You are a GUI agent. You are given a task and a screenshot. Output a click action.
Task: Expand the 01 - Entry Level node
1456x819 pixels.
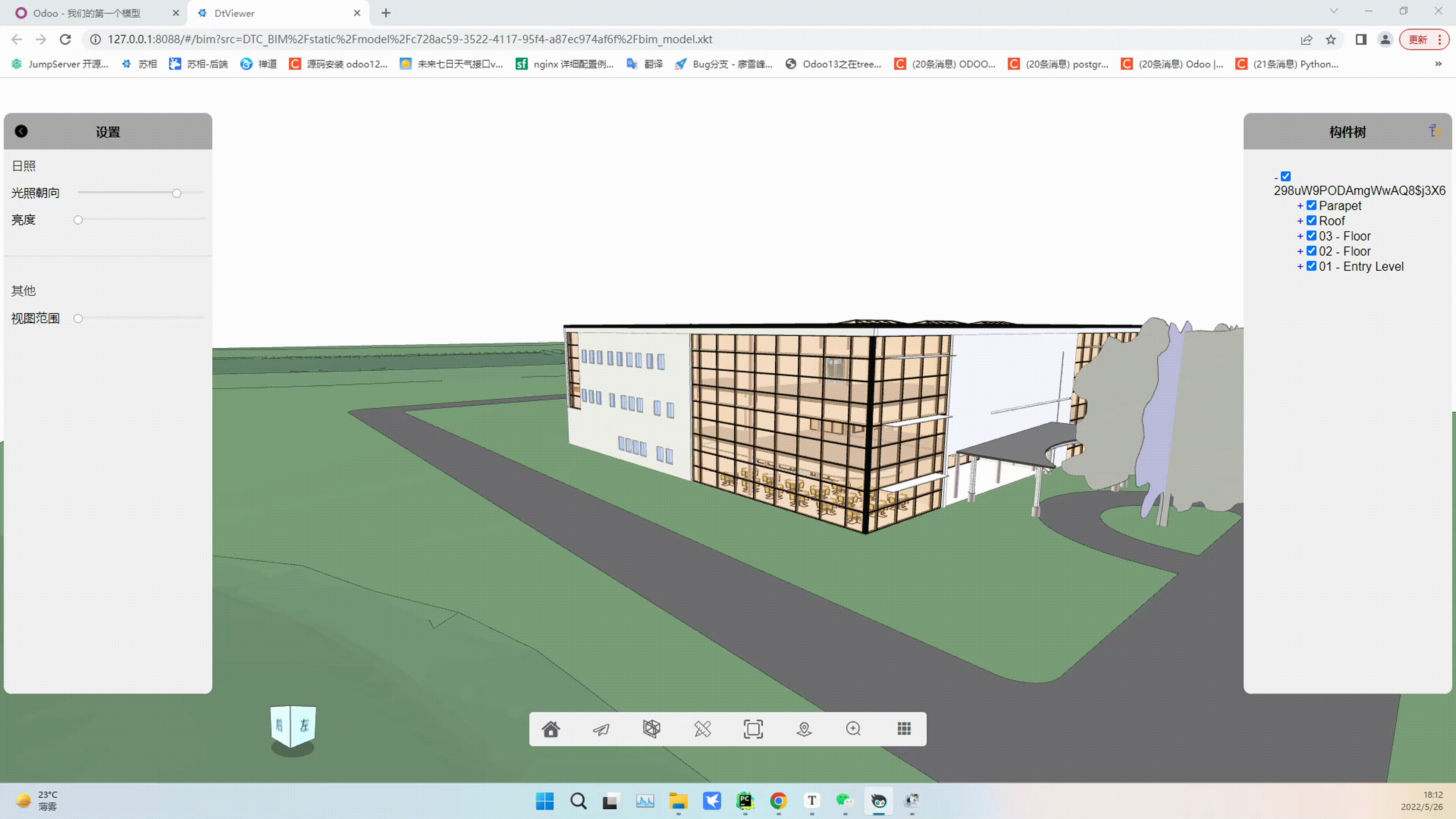tap(1300, 267)
